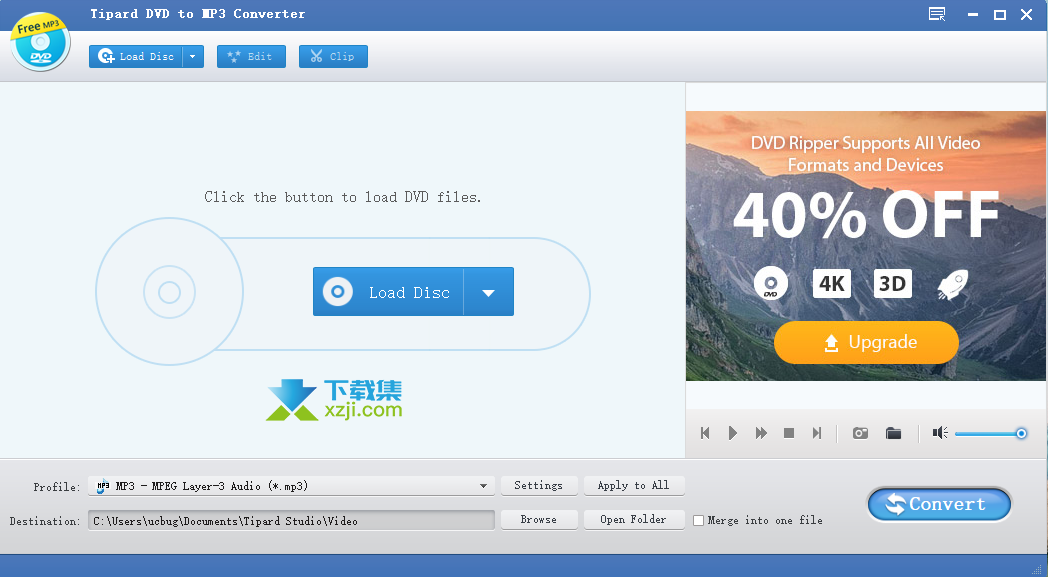Skip to previous chapter in player

[x=704, y=433]
